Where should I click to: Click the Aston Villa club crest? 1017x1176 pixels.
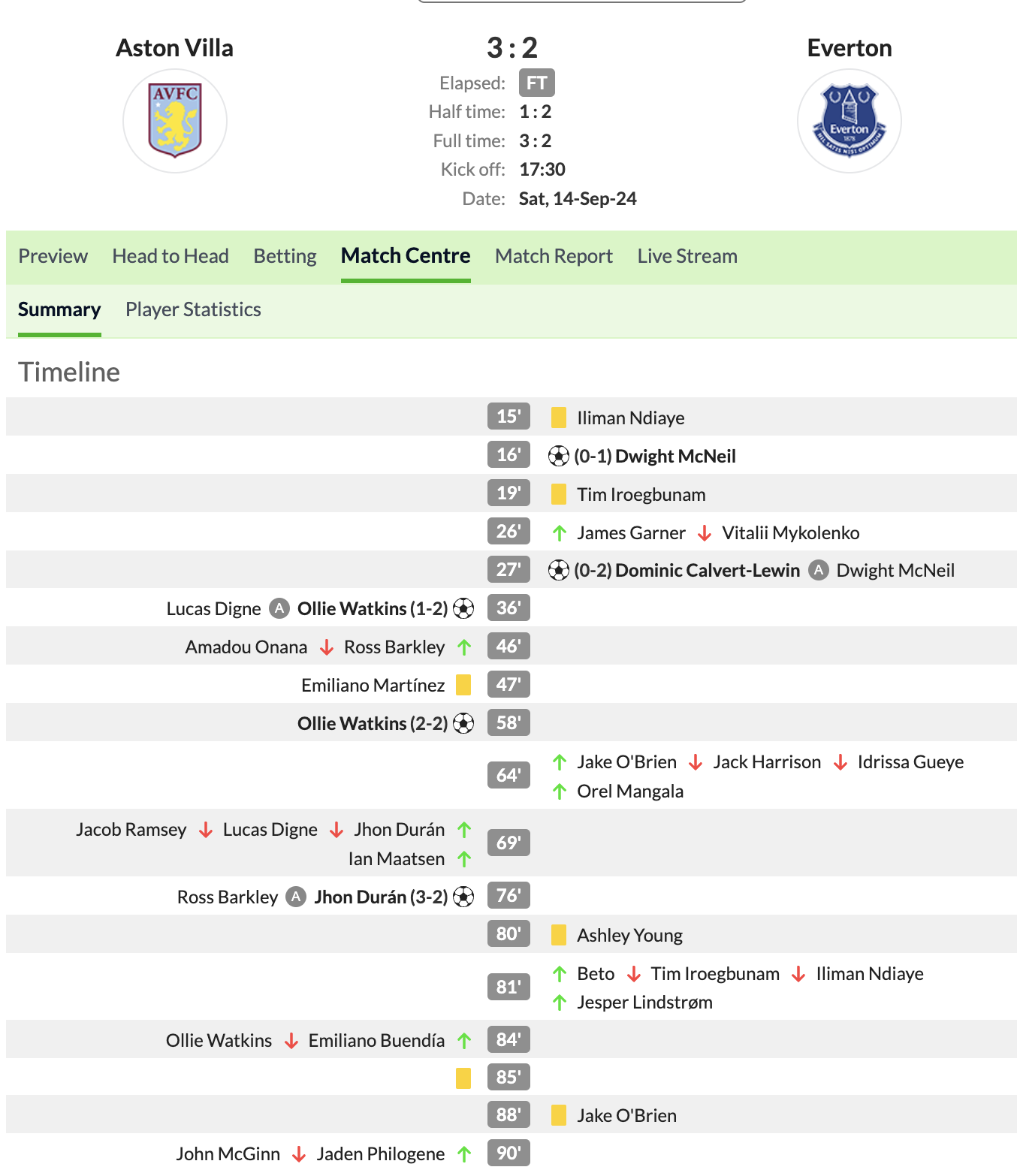(175, 121)
